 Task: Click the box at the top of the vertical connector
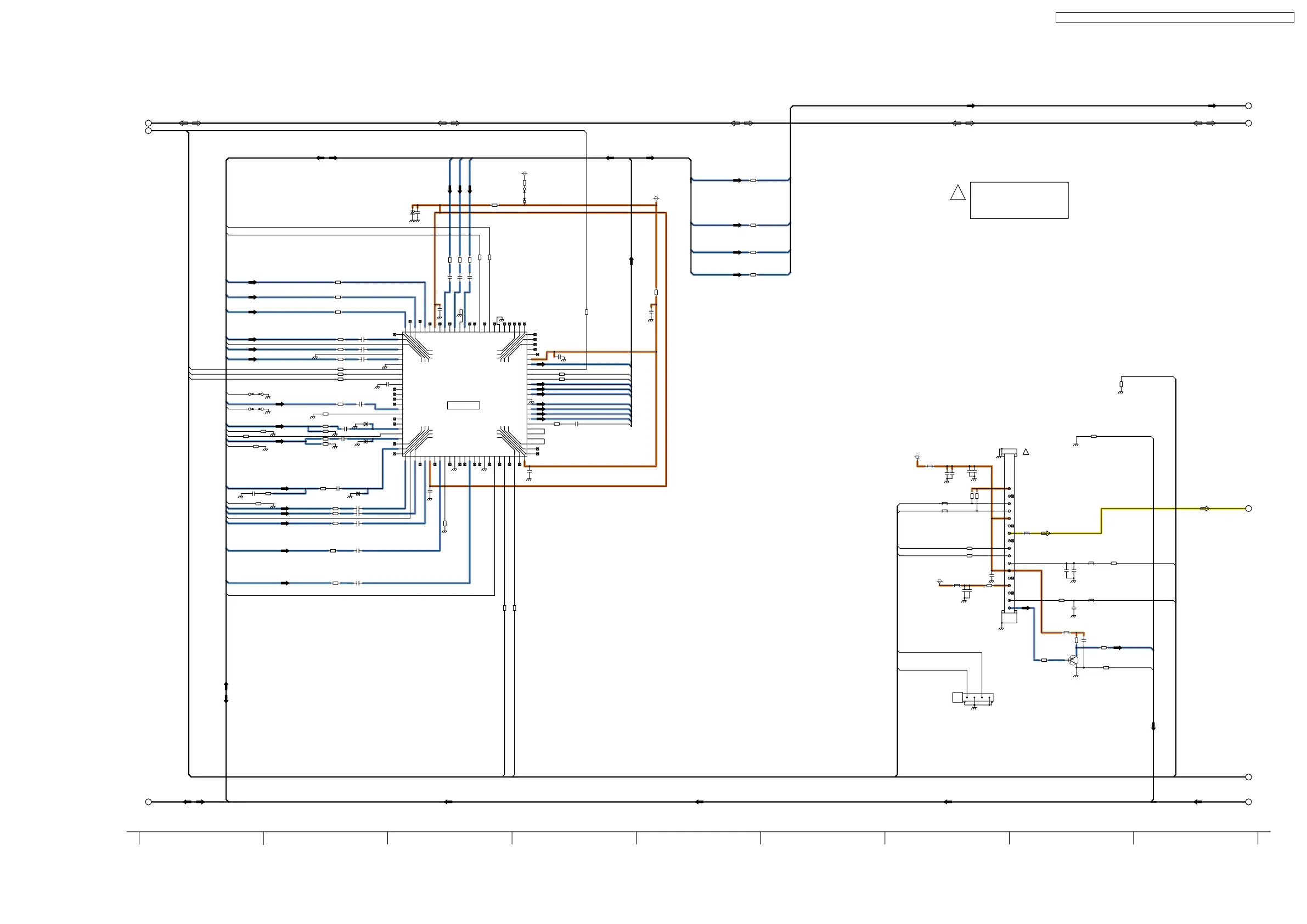pos(1009,452)
